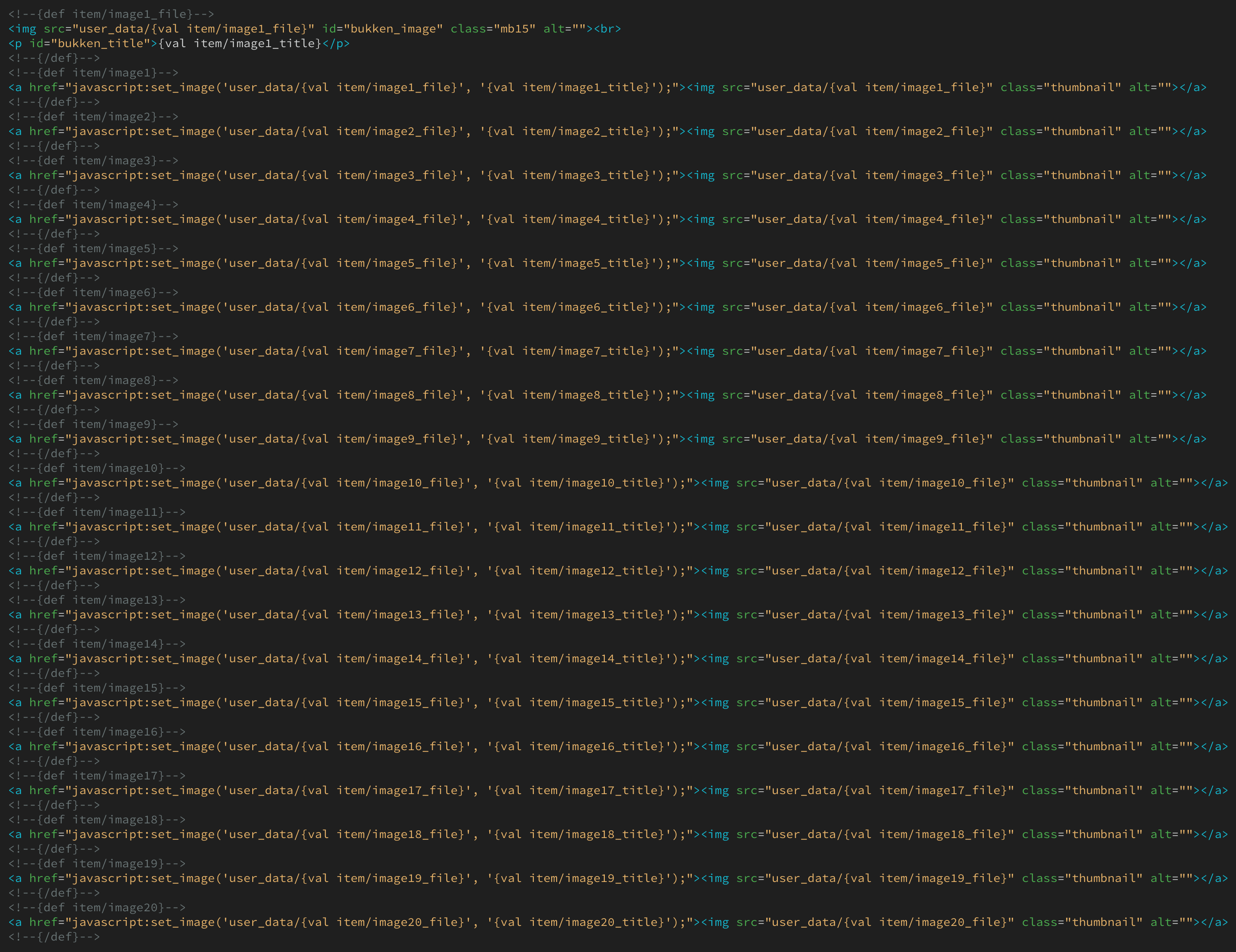Click the comment '<!--{def item/image8}-->'
The height and width of the screenshot is (952, 1236).
pos(93,380)
